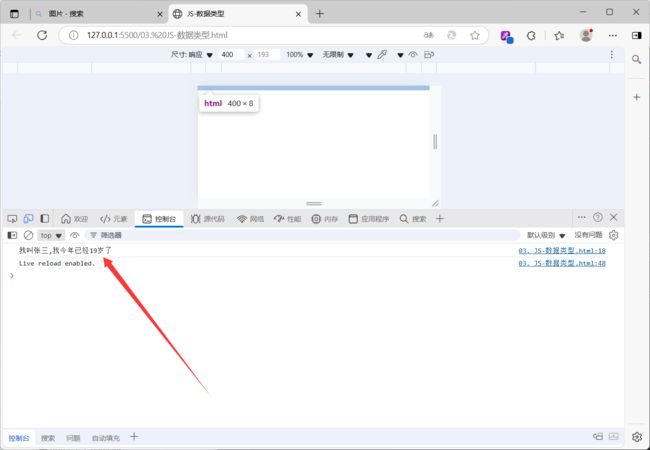This screenshot has height=450, width=650.
Task: Click the sidebar search magnifier icon
Action: [x=636, y=60]
